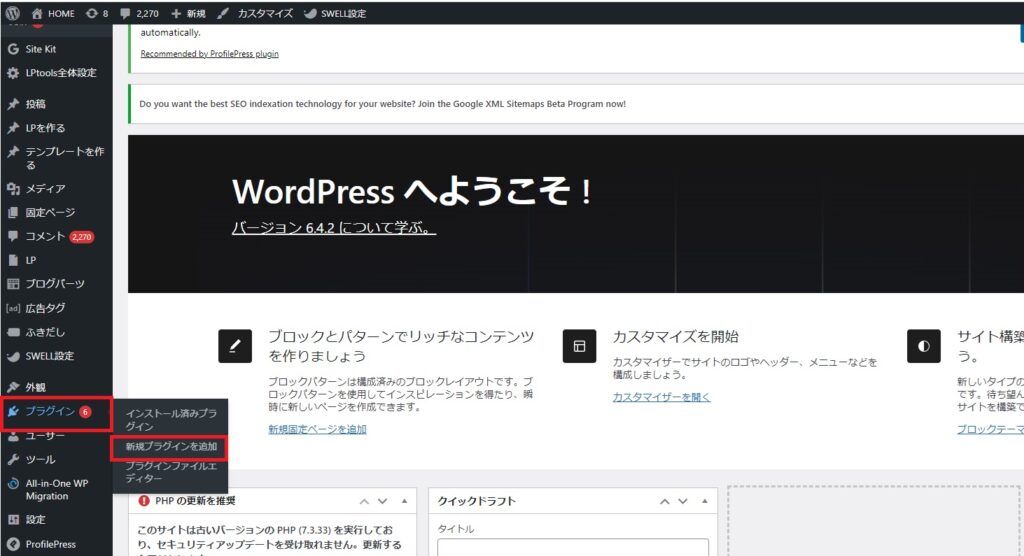
Task: Open プラグイン menu with badge 6
Action: pyautogui.click(x=57, y=414)
